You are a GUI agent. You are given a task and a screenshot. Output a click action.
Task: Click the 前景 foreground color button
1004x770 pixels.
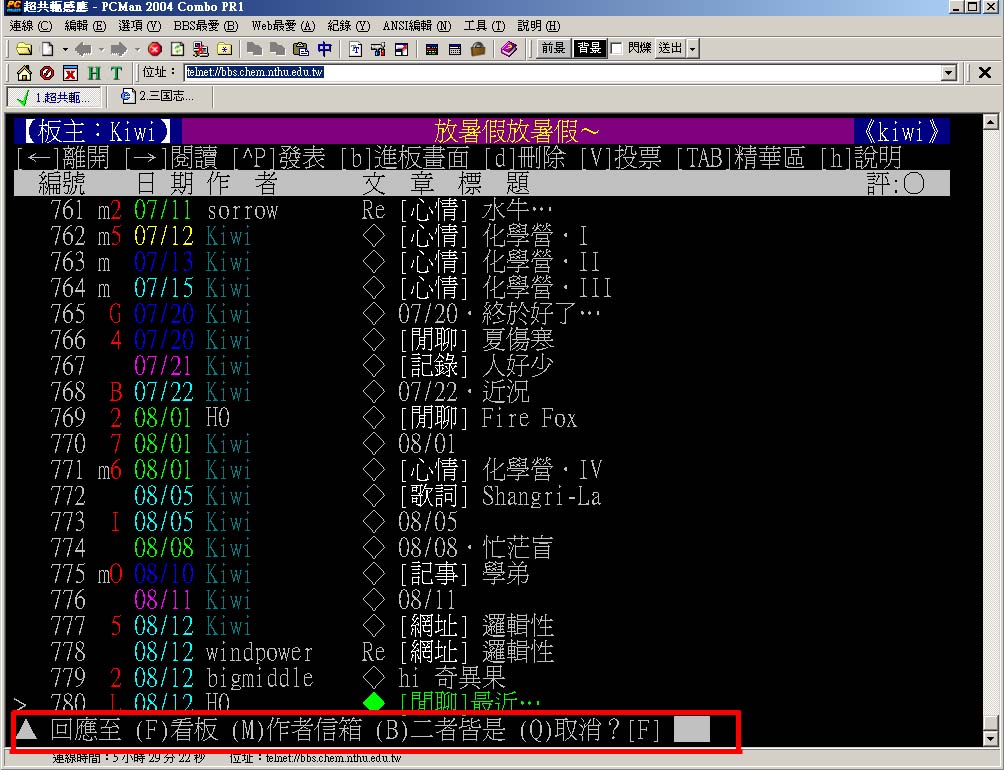pyautogui.click(x=553, y=49)
